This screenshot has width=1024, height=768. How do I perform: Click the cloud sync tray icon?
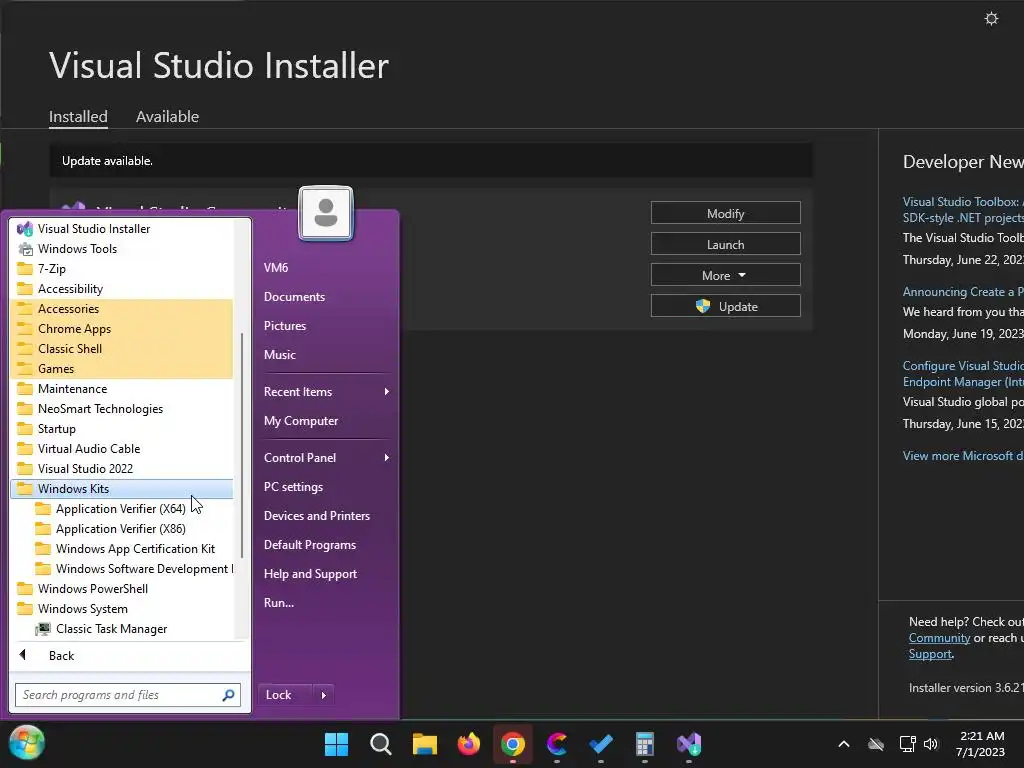876,744
